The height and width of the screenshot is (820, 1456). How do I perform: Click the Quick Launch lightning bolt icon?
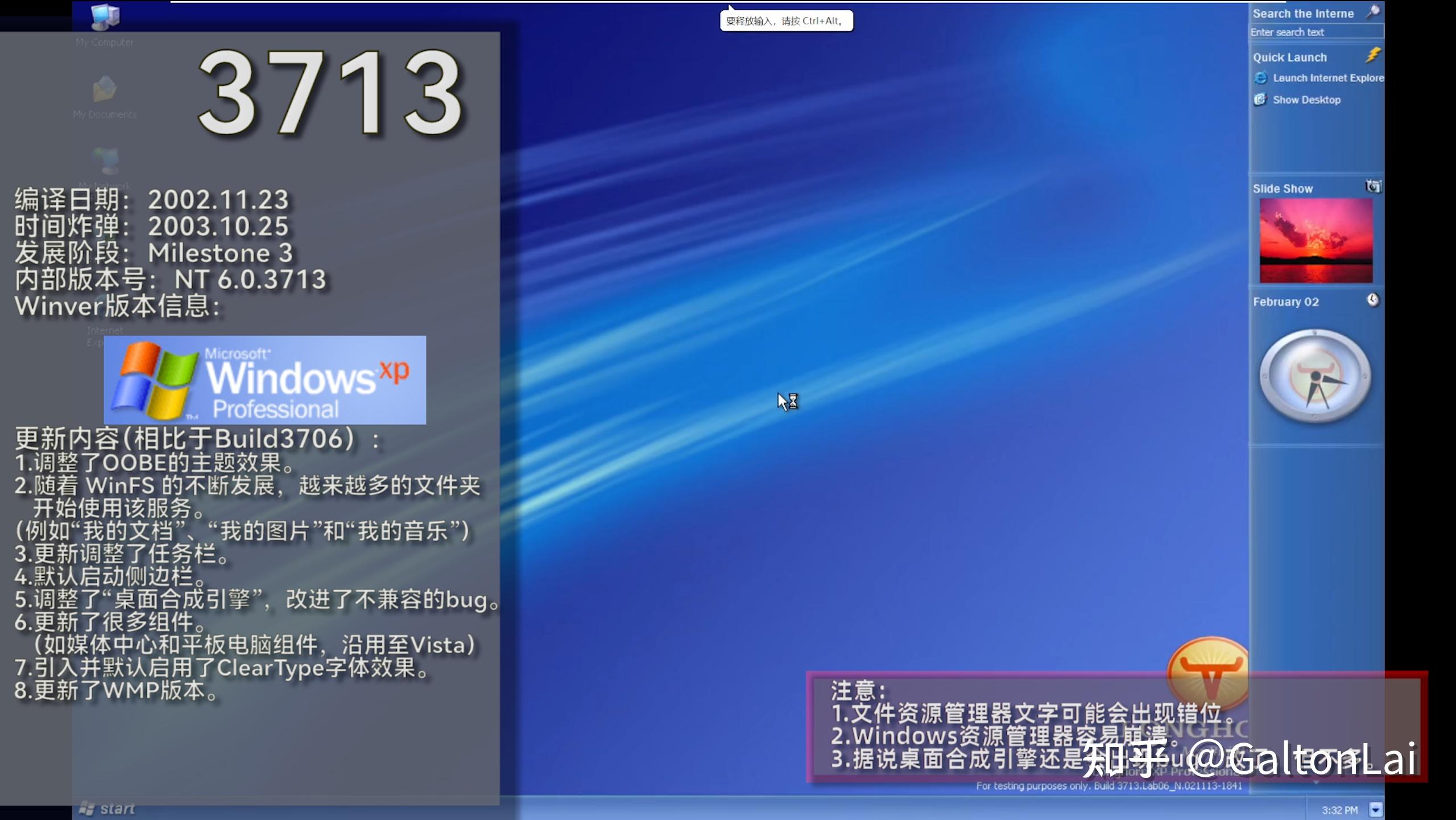pyautogui.click(x=1373, y=55)
